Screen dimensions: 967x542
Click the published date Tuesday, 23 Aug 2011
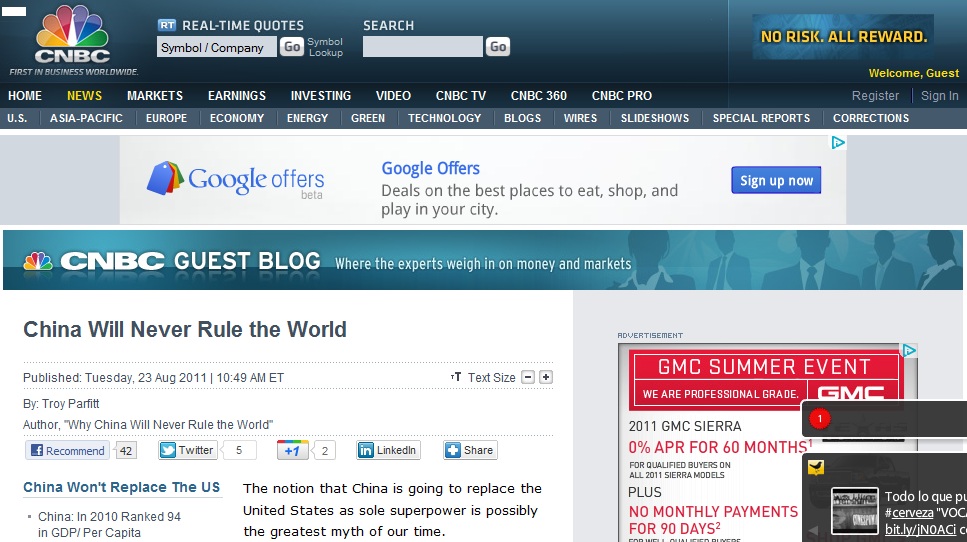145,377
